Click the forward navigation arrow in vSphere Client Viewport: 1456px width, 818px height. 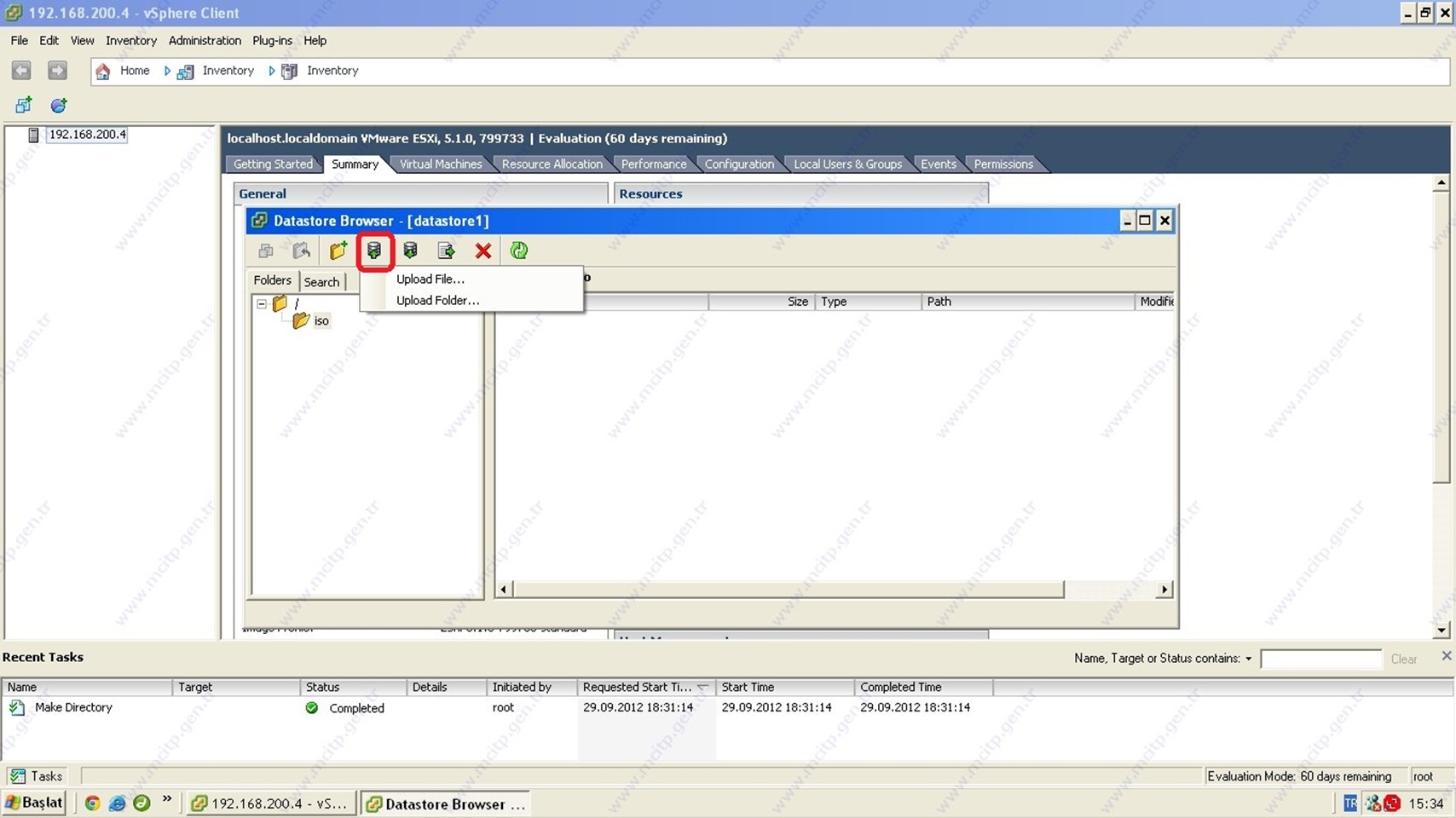[57, 71]
